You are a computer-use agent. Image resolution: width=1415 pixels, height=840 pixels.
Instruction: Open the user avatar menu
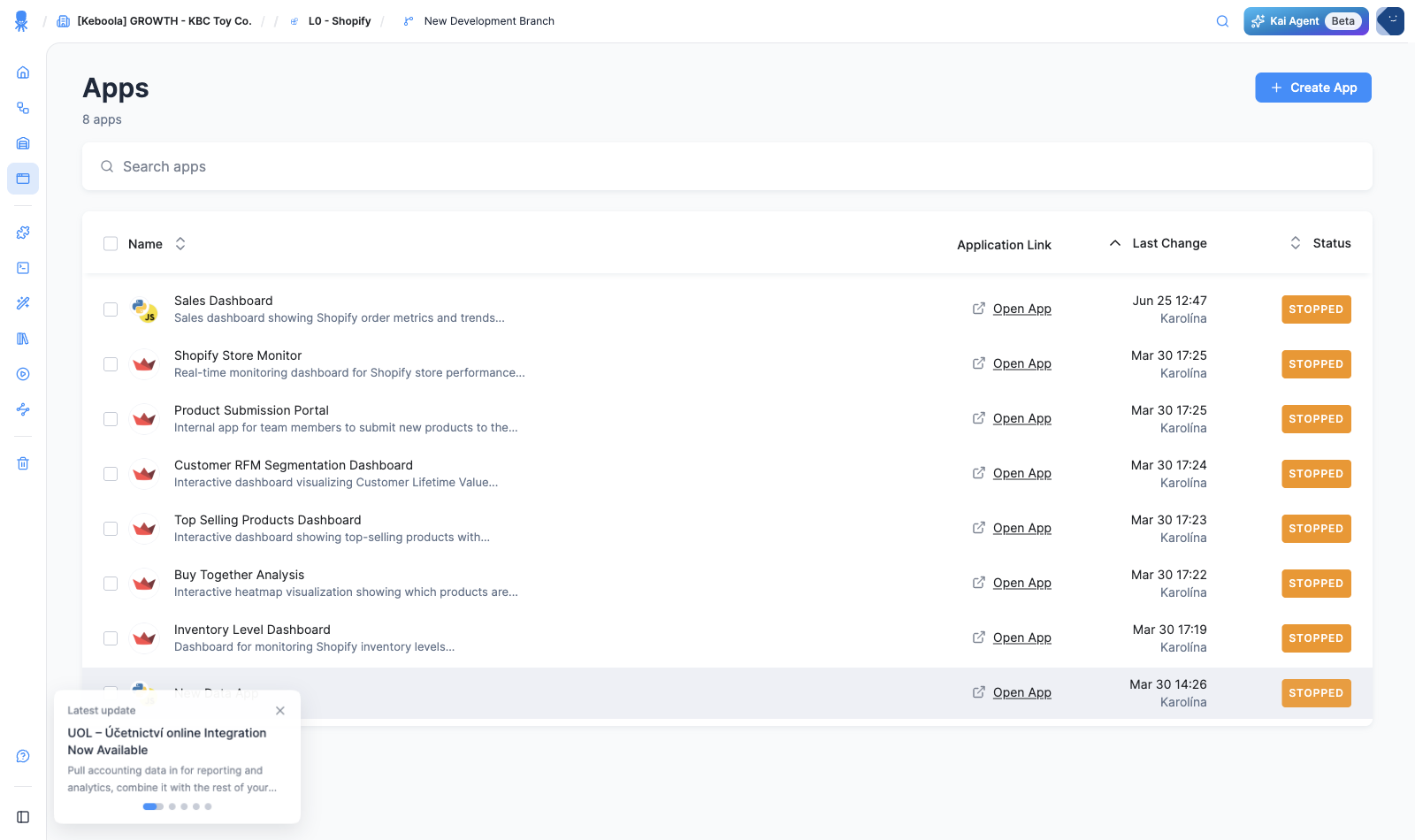(x=1390, y=21)
